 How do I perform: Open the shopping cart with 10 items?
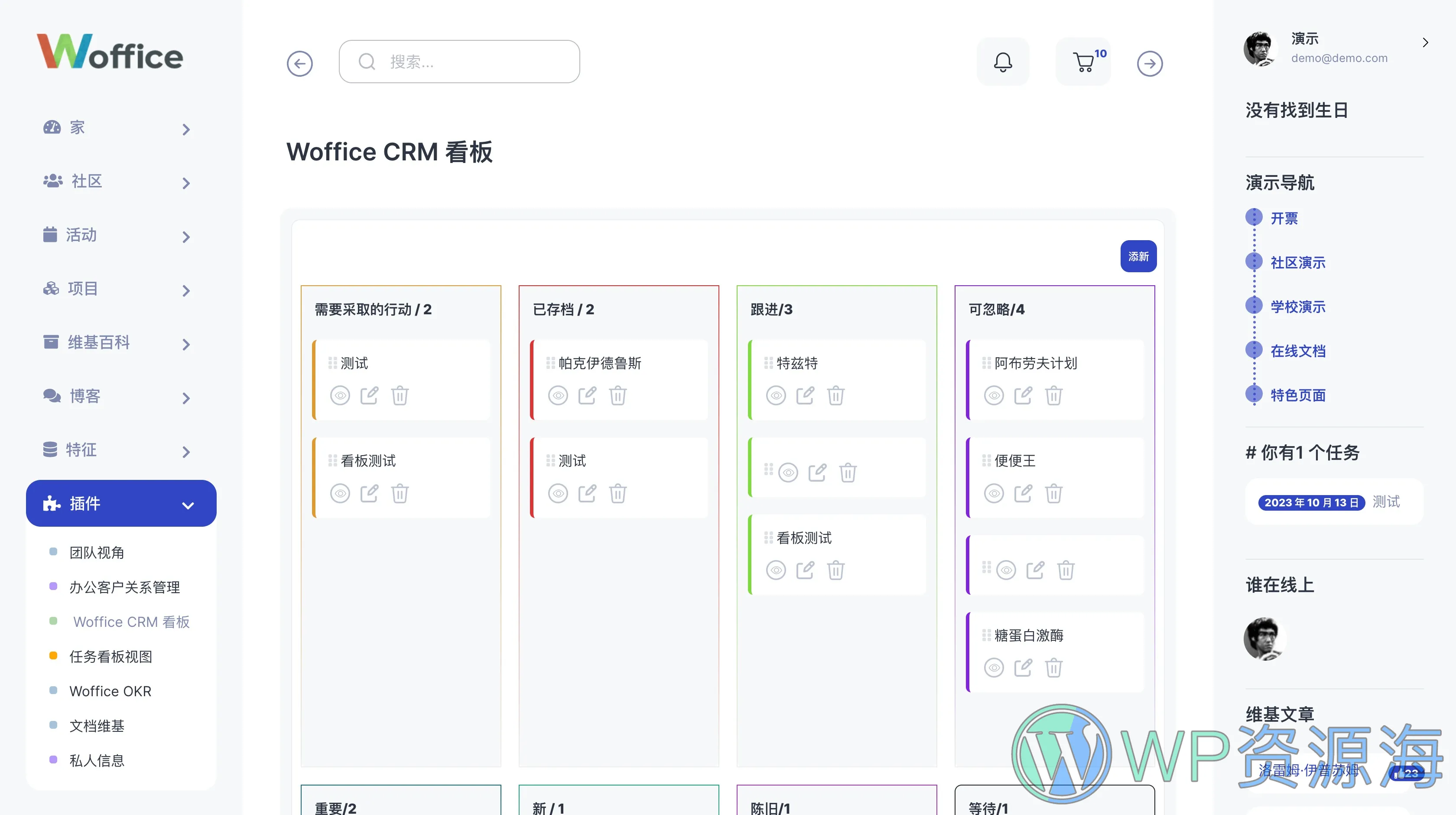click(1083, 62)
